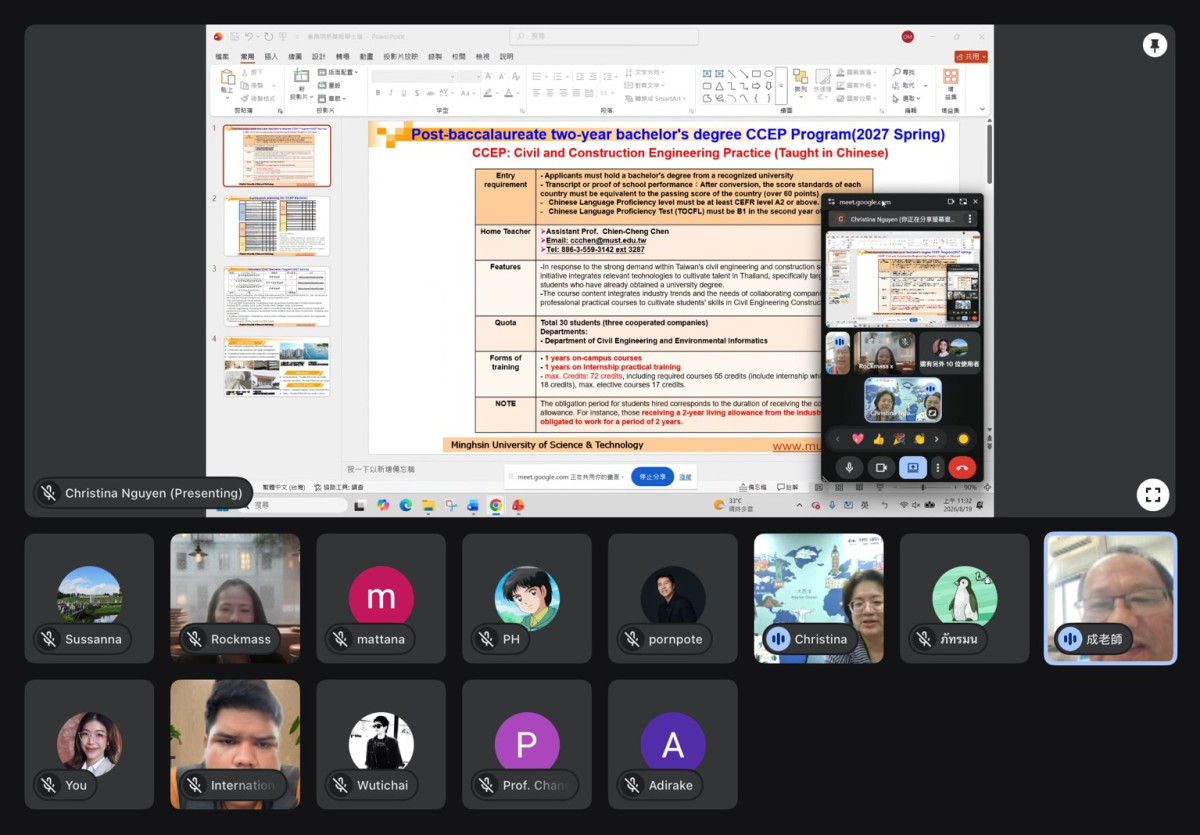
Task: Toggle Strikethrough in PowerPoint ribbon
Action: tap(431, 93)
